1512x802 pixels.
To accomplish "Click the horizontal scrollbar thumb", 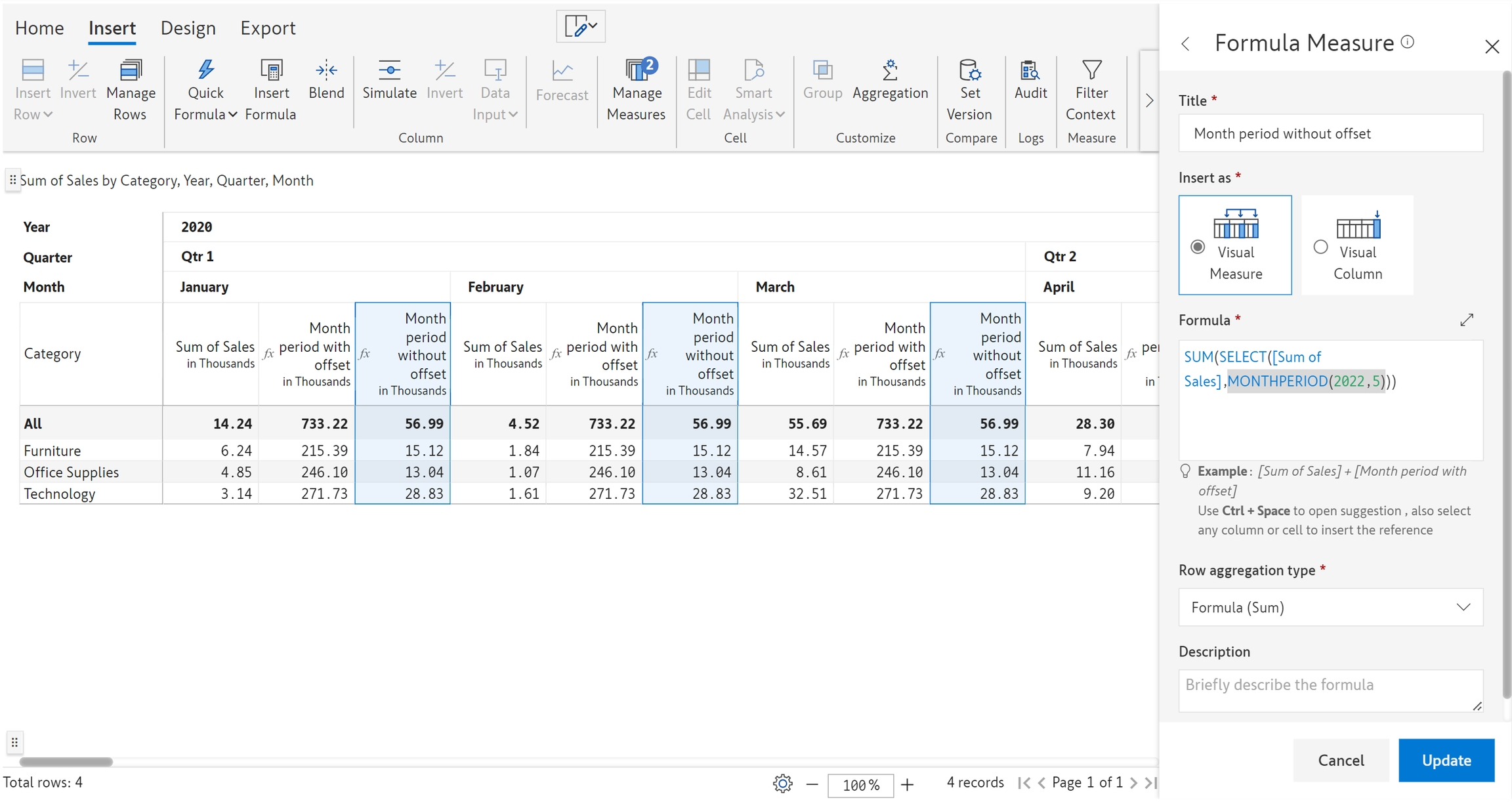I will click(66, 762).
